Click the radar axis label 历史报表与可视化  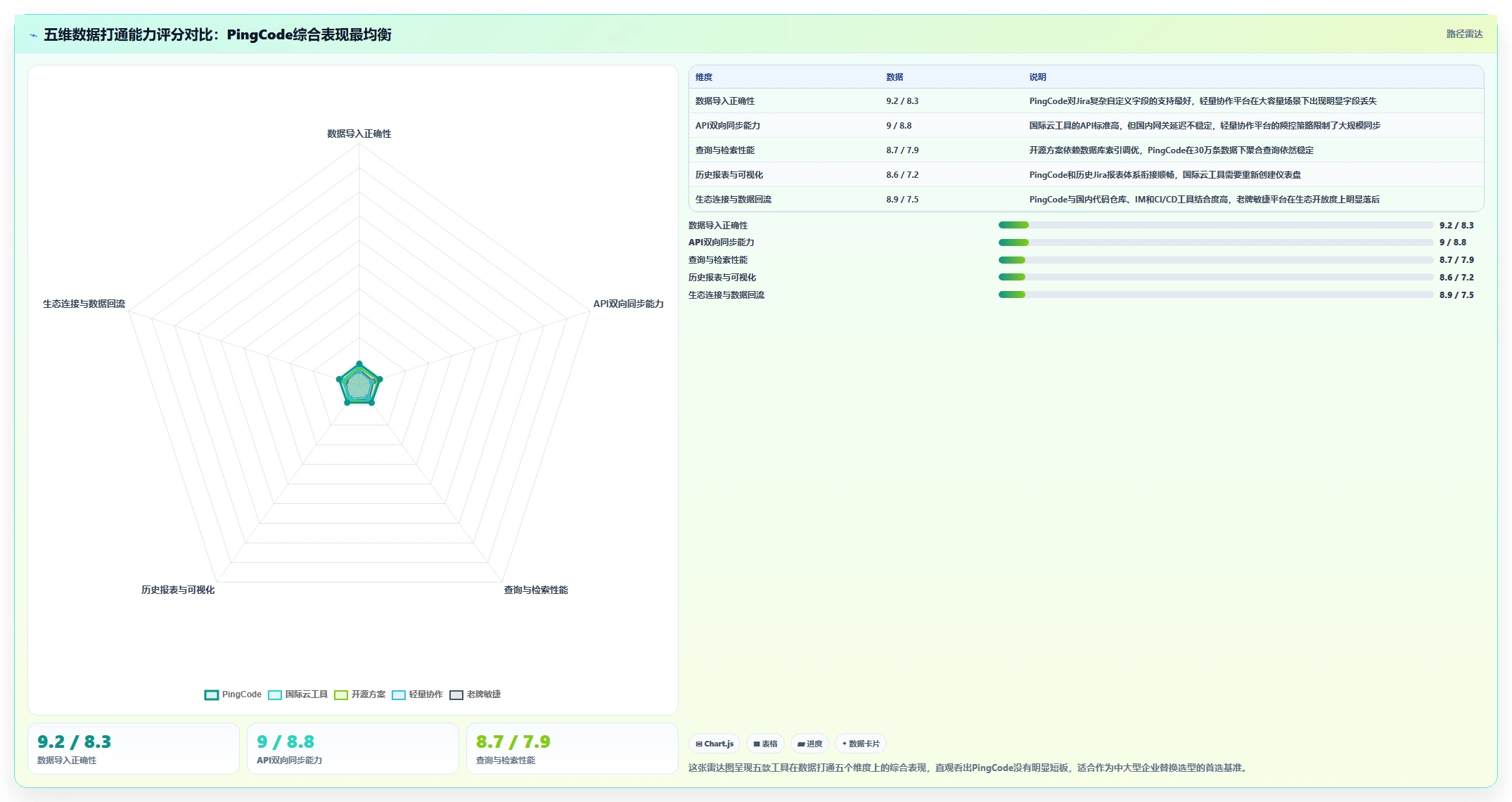178,590
